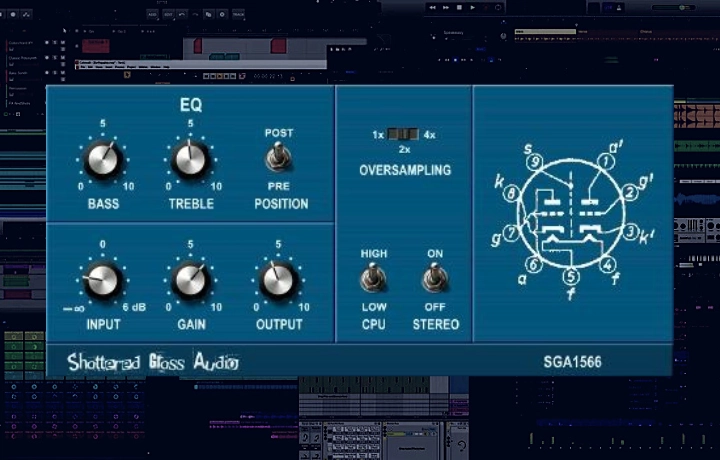The width and height of the screenshot is (720, 460).
Task: Click the OFF label below stereo switch
Action: 435,307
